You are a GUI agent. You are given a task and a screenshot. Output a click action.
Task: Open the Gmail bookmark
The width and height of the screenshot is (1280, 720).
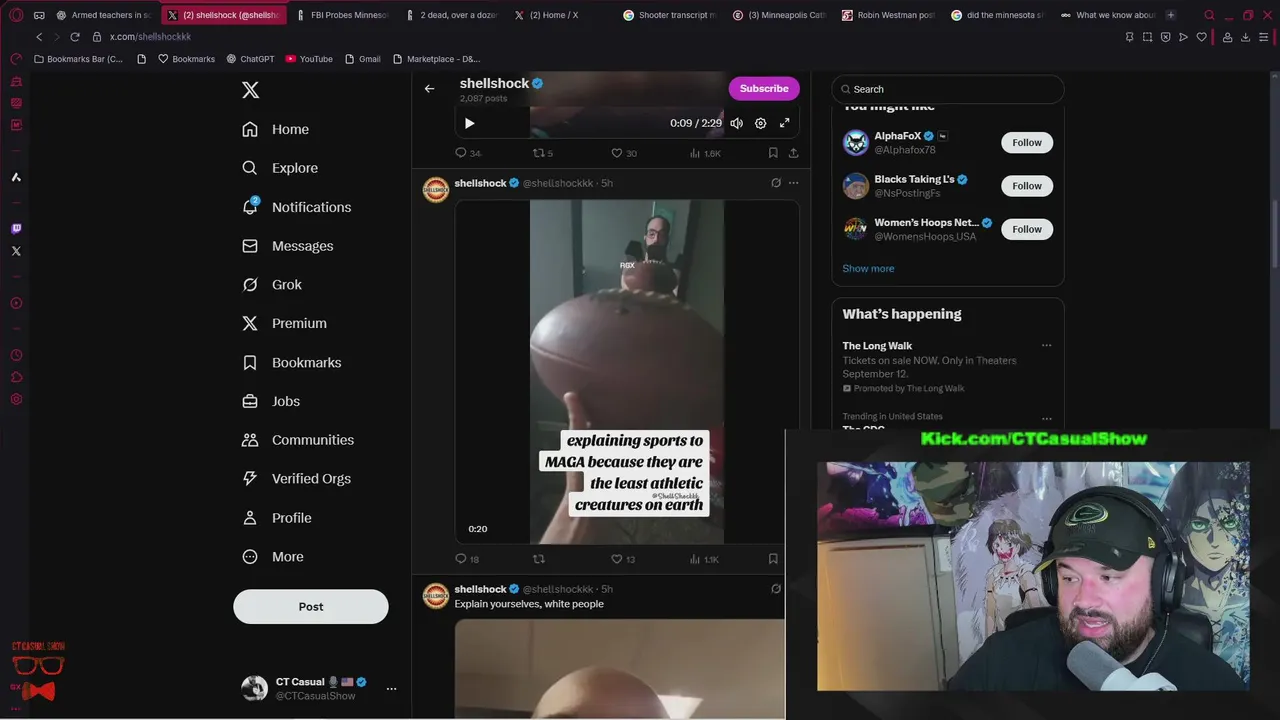coord(362,59)
